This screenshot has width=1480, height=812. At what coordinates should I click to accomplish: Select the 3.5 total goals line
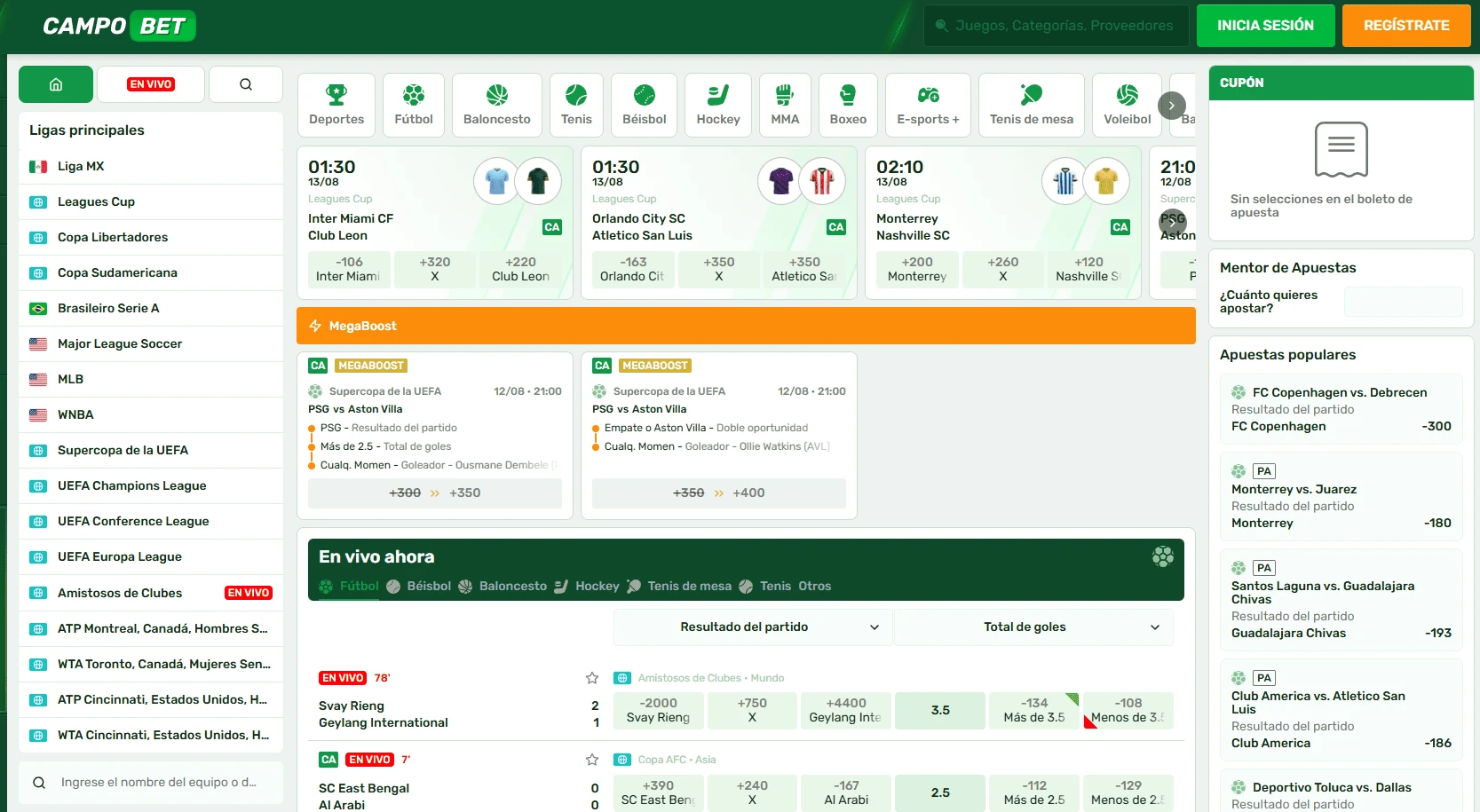pos(940,711)
